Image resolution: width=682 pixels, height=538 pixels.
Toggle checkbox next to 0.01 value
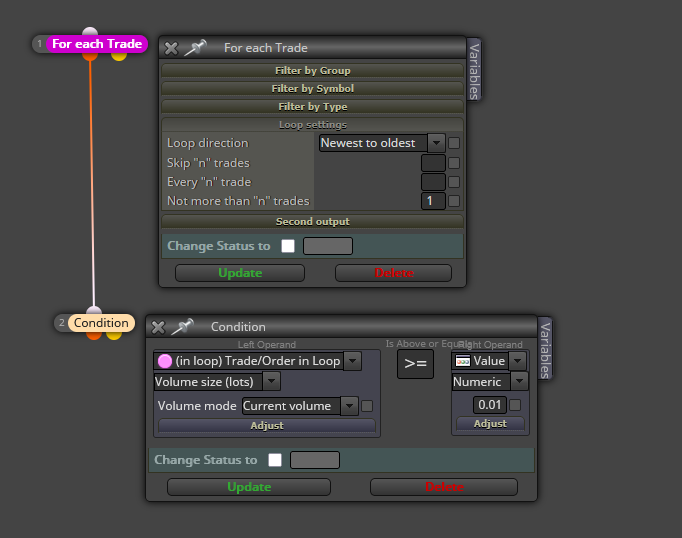click(515, 405)
